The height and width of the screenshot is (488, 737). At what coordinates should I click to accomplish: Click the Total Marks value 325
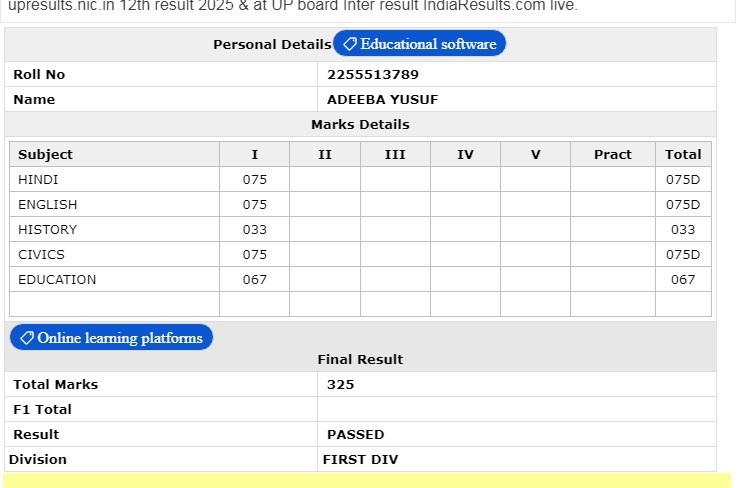click(x=340, y=385)
